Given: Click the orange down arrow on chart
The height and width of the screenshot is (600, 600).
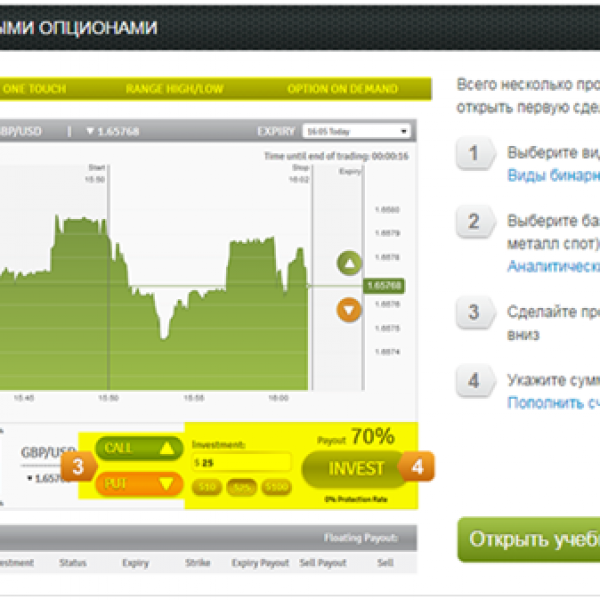Looking at the screenshot, I should [349, 310].
